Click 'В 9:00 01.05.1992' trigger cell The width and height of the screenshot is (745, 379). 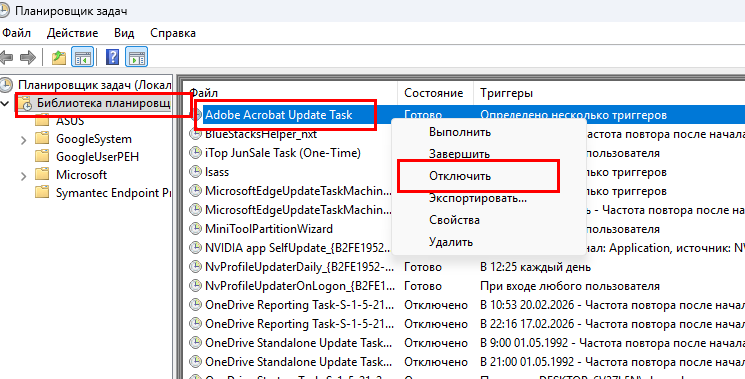click(612, 342)
